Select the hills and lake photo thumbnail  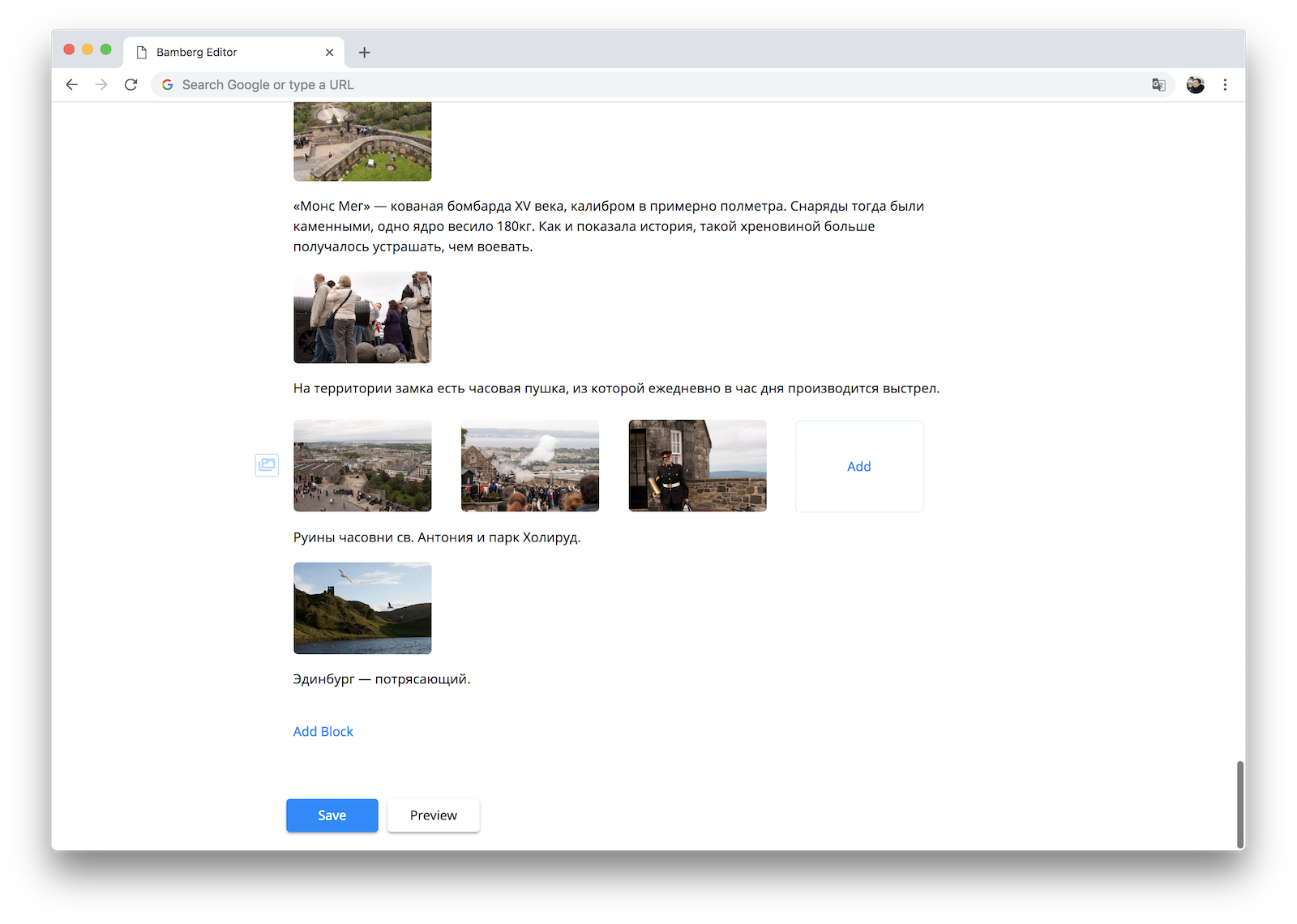pos(362,608)
